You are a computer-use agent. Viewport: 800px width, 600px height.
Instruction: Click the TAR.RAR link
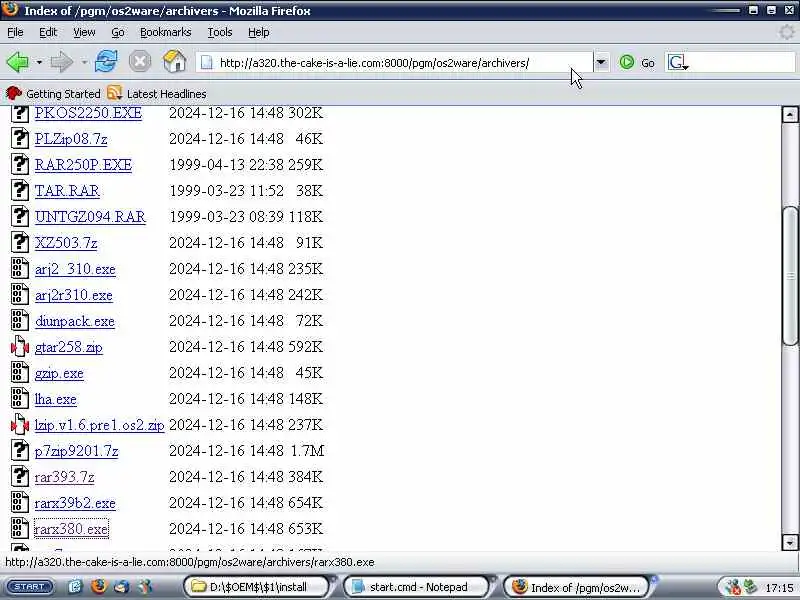coord(67,191)
